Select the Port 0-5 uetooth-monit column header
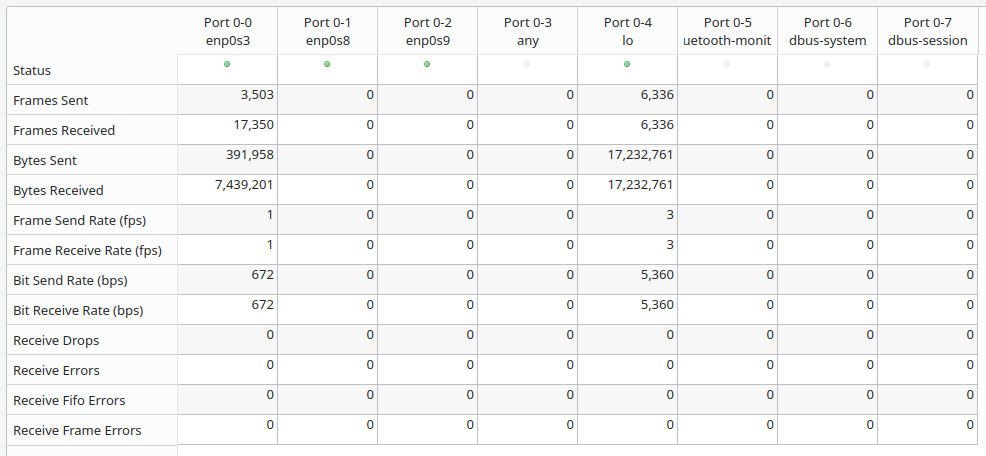 pos(727,31)
